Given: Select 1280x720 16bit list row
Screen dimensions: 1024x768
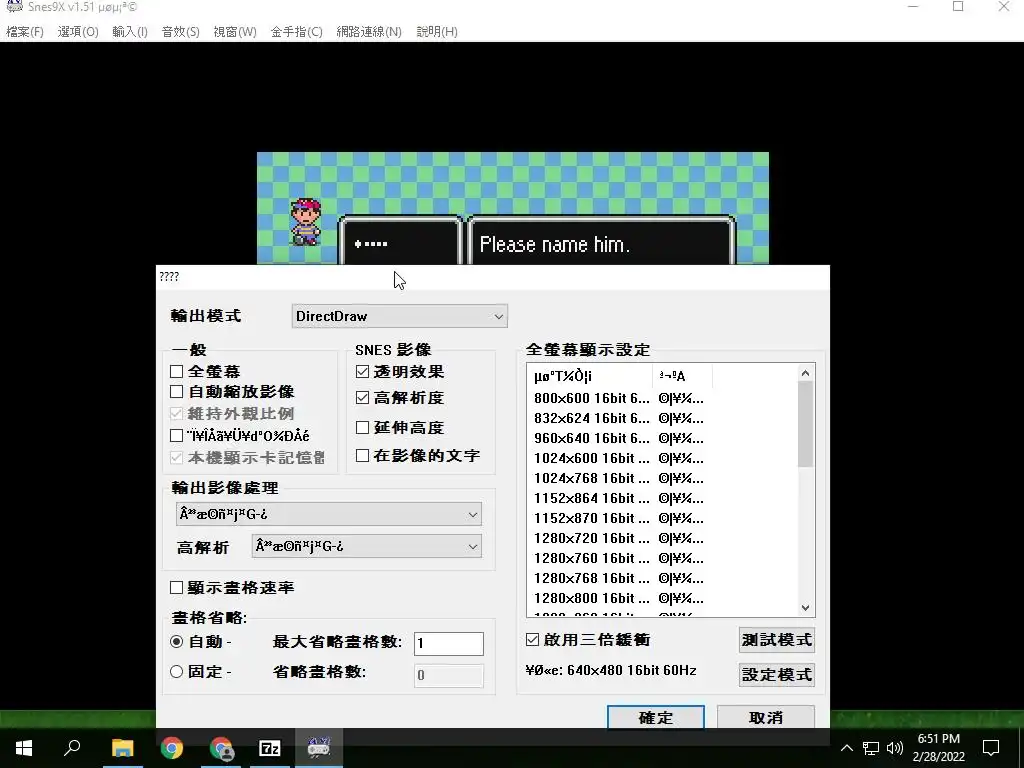Looking at the screenshot, I should (619, 539).
